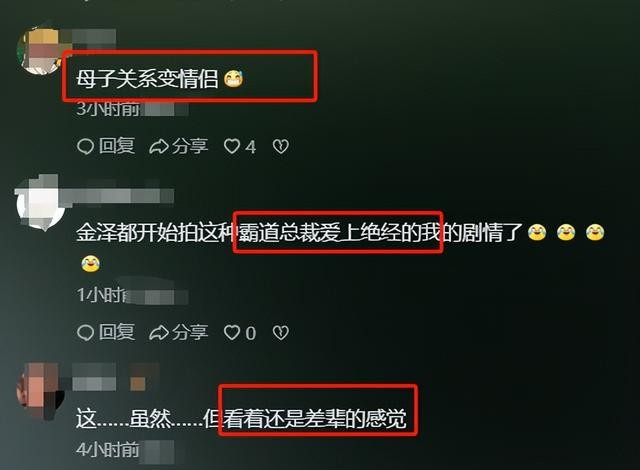Image resolution: width=640 pixels, height=470 pixels.
Task: Select comment text '看着还是差辈的感觉'
Action: pyautogui.click(x=314, y=419)
